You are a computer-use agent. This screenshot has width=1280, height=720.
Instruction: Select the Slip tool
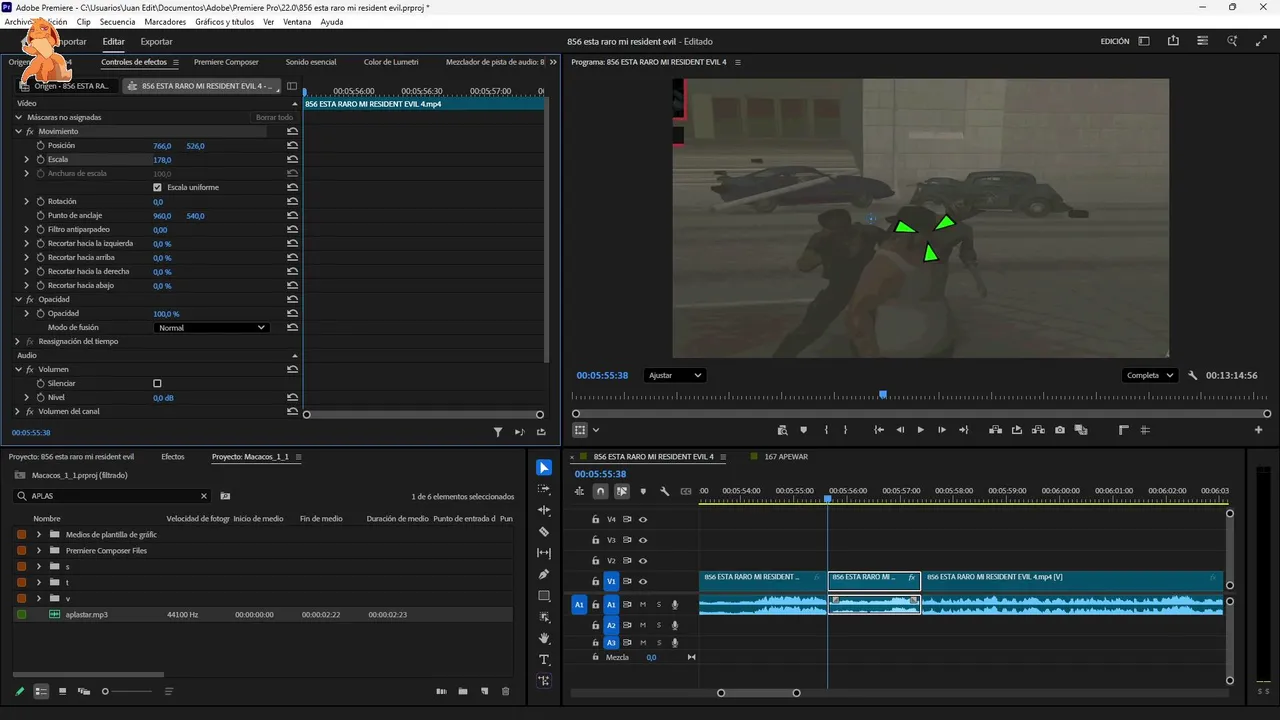[544, 553]
